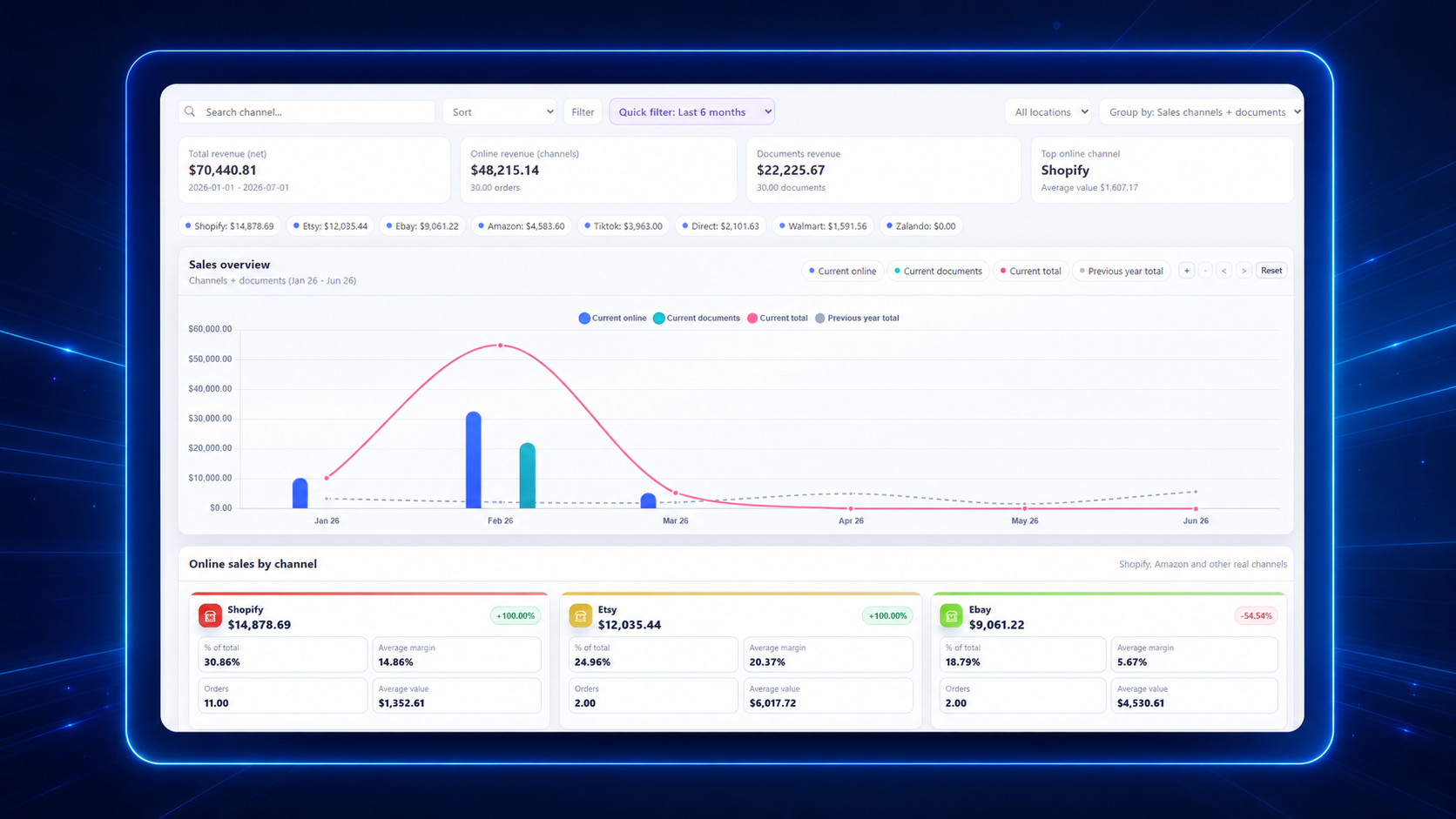Select the Shopify $14,878.69 chip
This screenshot has width=1456, height=819.
pyautogui.click(x=230, y=226)
